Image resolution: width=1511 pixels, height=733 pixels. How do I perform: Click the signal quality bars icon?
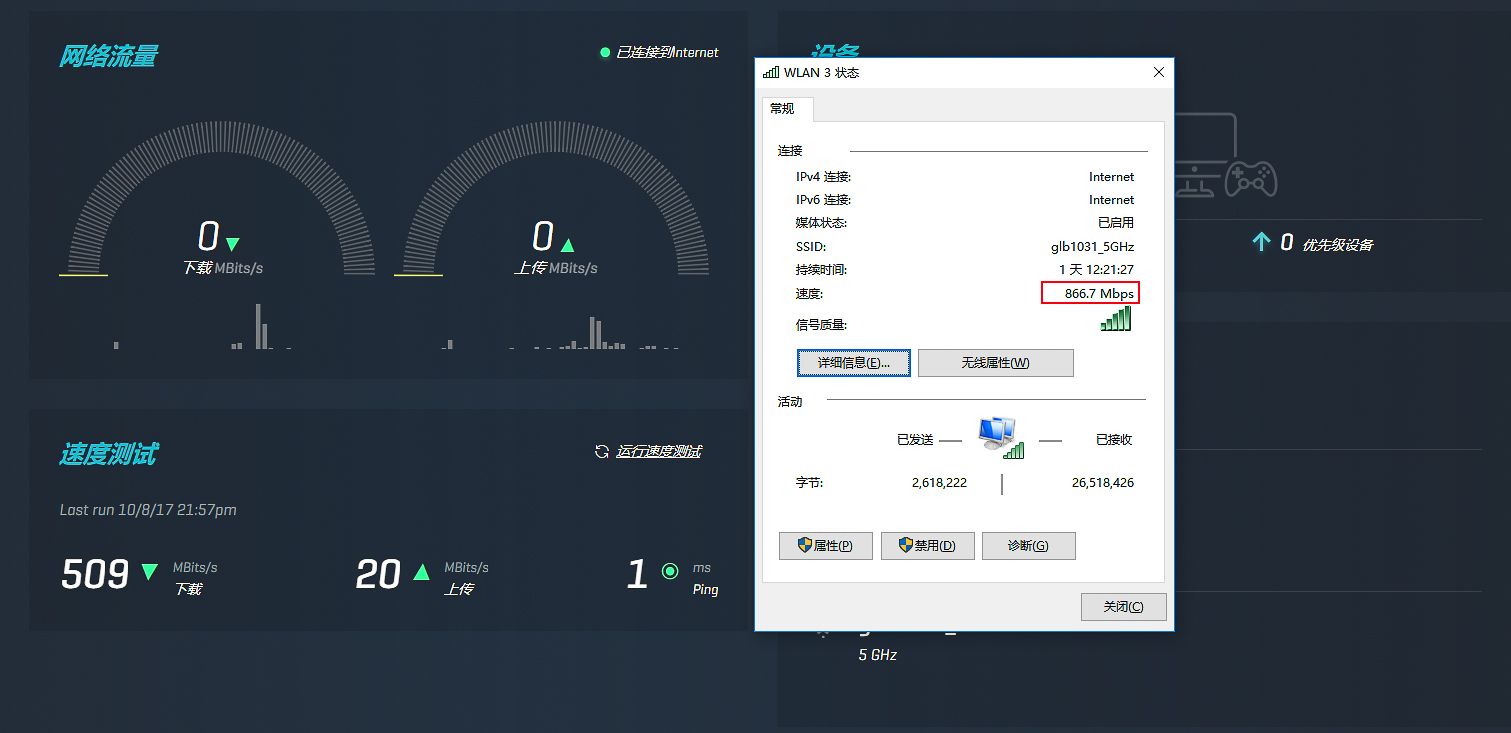point(1116,319)
